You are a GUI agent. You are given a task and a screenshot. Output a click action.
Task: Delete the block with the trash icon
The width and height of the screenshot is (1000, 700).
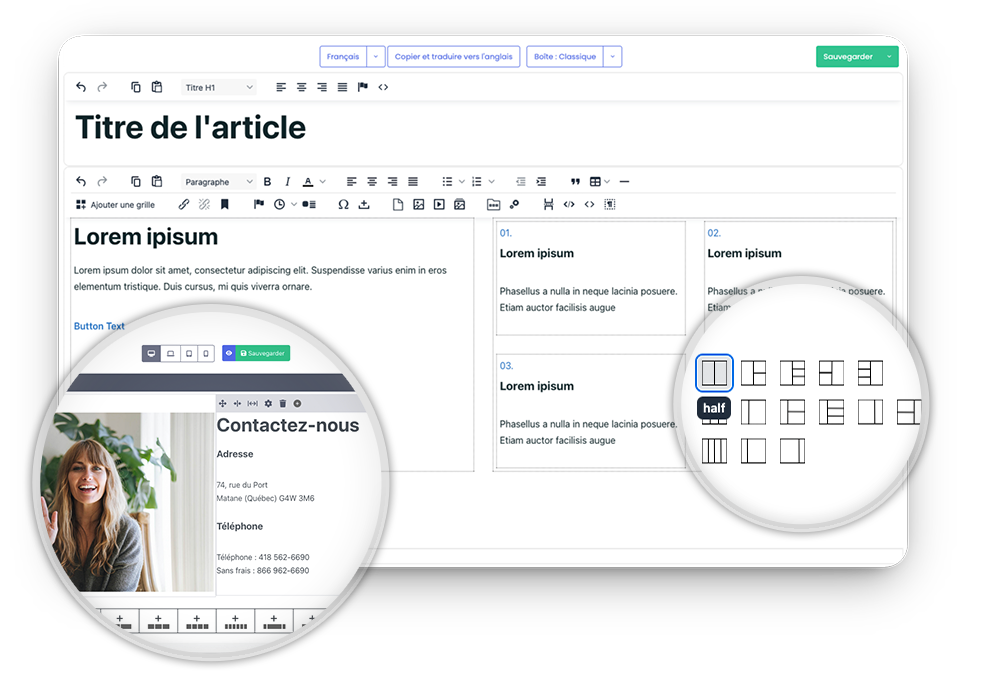pos(283,403)
